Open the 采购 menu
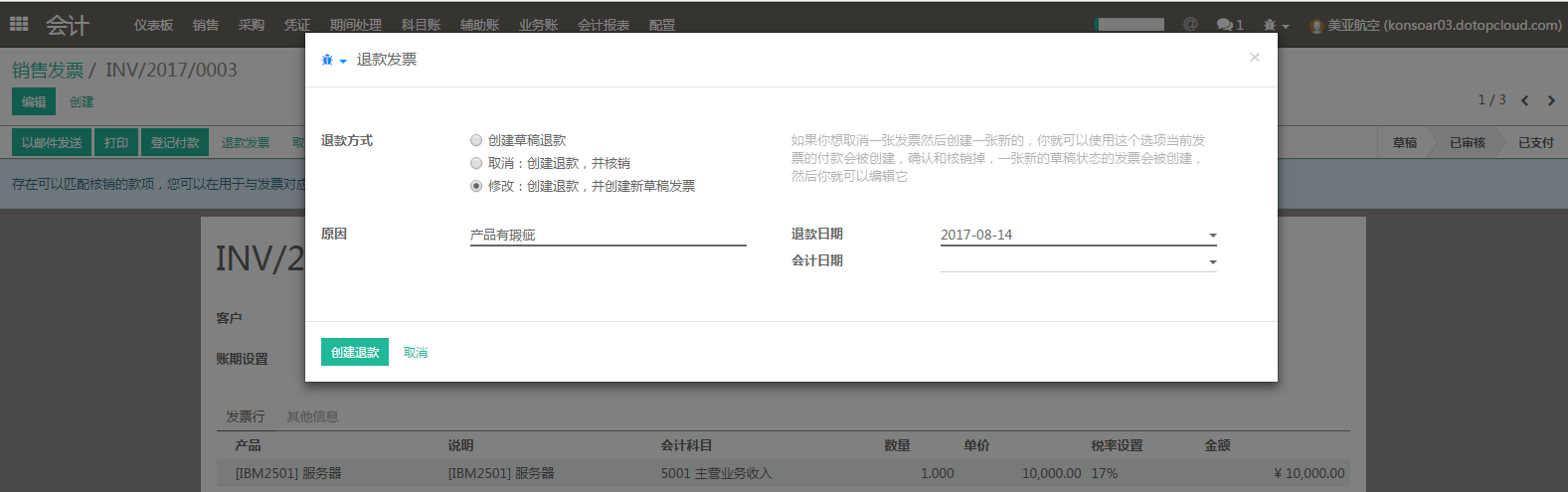This screenshot has height=492, width=1568. tap(252, 25)
